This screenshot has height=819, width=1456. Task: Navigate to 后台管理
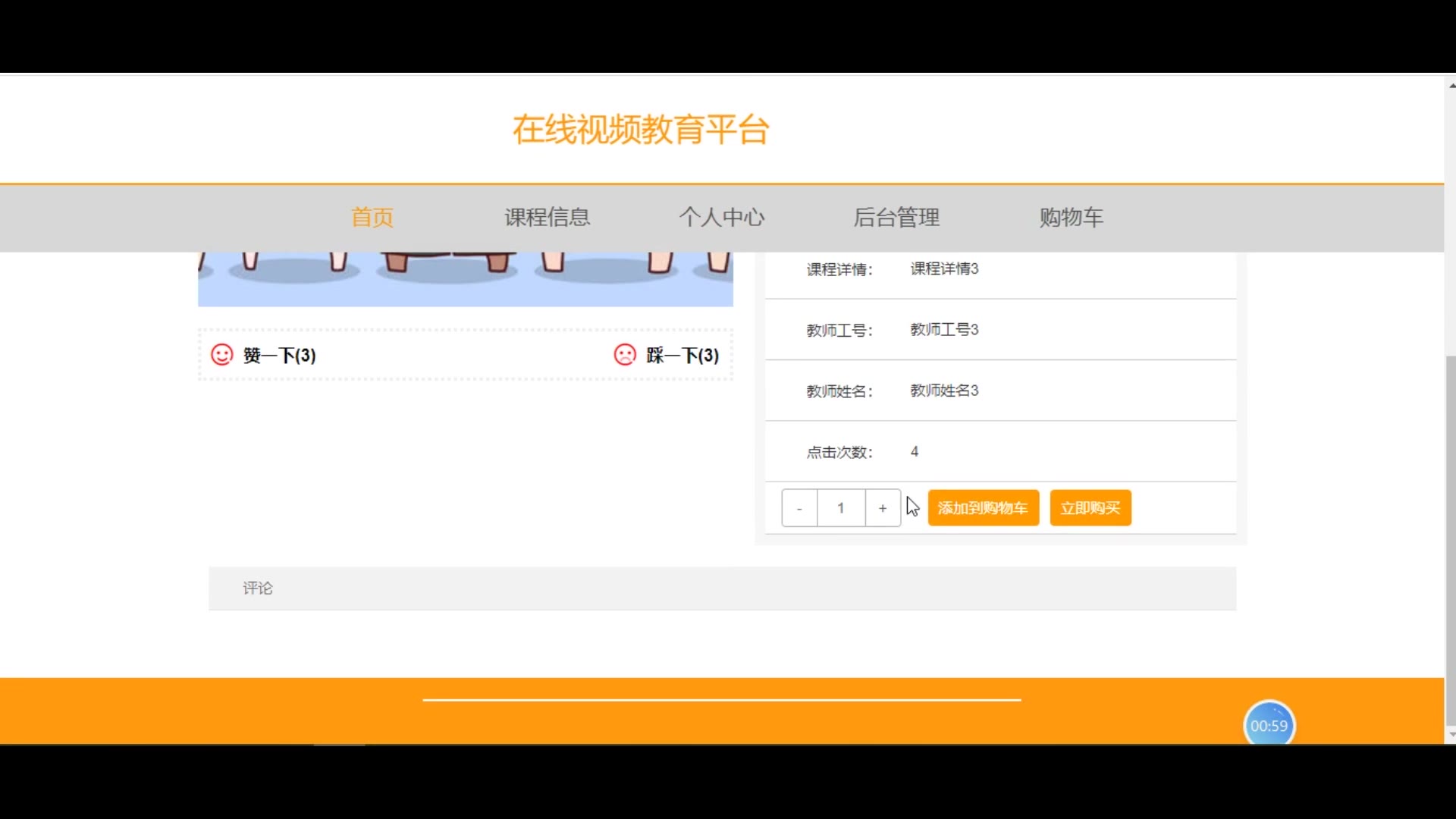point(896,218)
